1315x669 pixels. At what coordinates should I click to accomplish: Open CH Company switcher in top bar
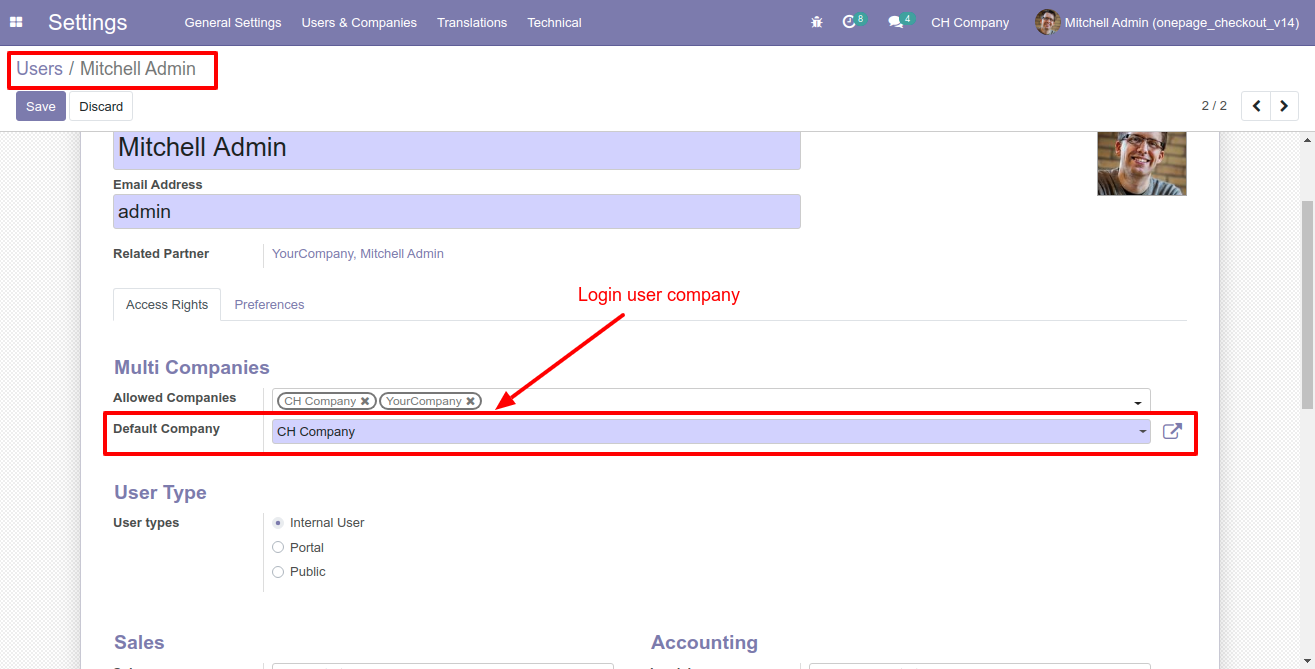click(x=970, y=22)
